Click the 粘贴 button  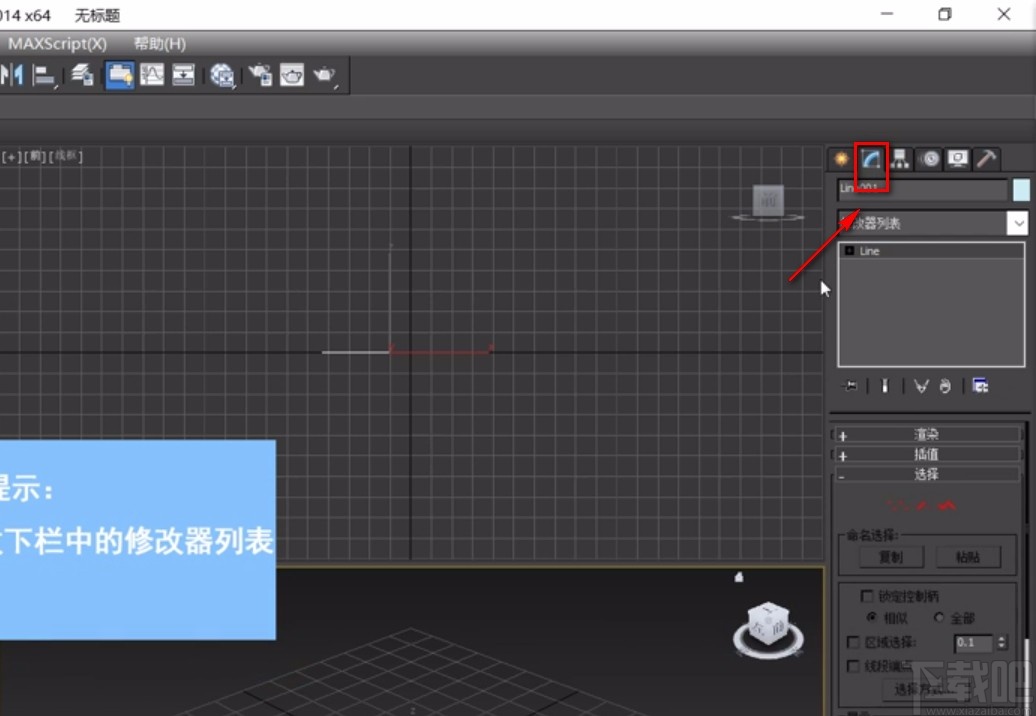pyautogui.click(x=968, y=557)
